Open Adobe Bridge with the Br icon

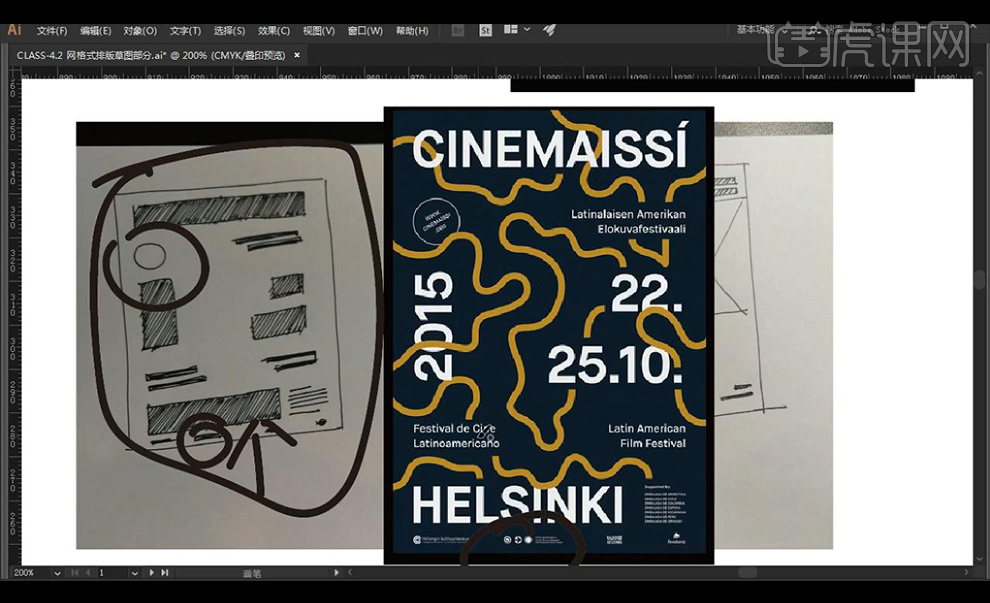pyautogui.click(x=458, y=30)
